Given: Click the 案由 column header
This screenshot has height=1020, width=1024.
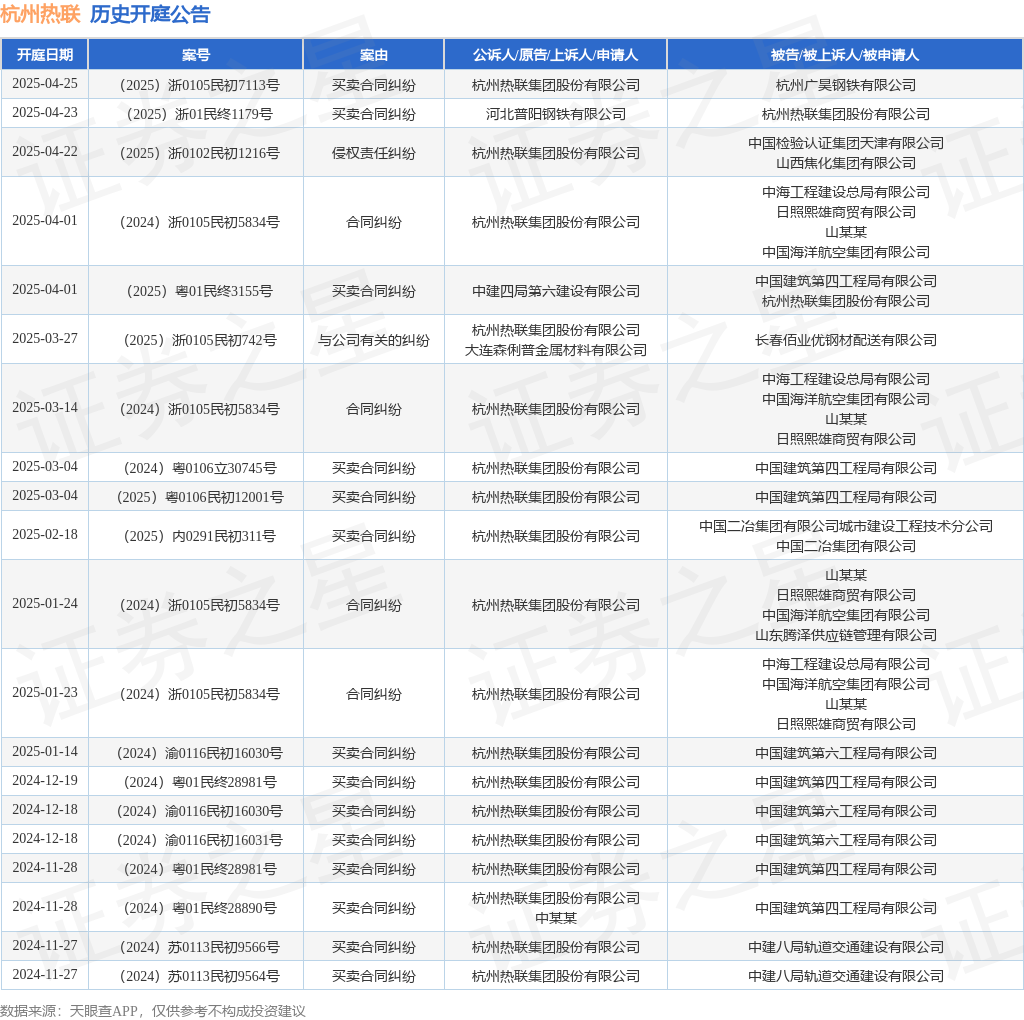Looking at the screenshot, I should (374, 55).
